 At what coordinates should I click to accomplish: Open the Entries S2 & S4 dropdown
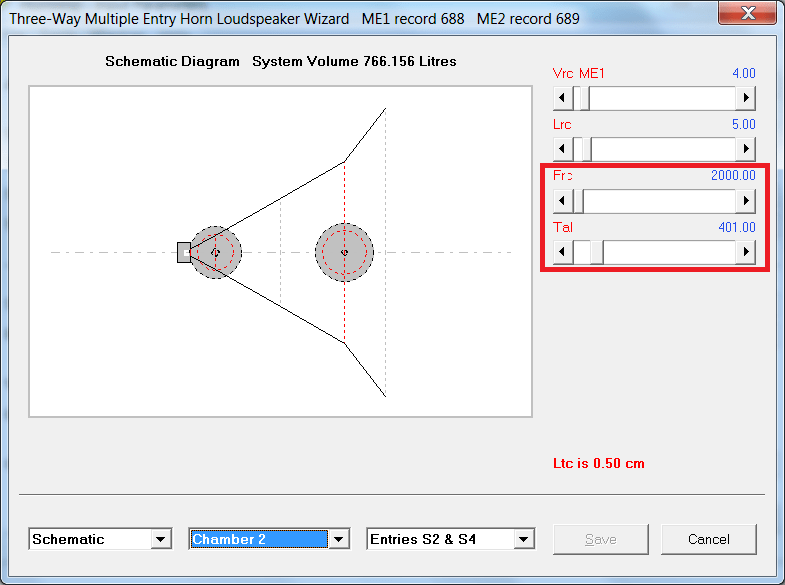coord(524,539)
